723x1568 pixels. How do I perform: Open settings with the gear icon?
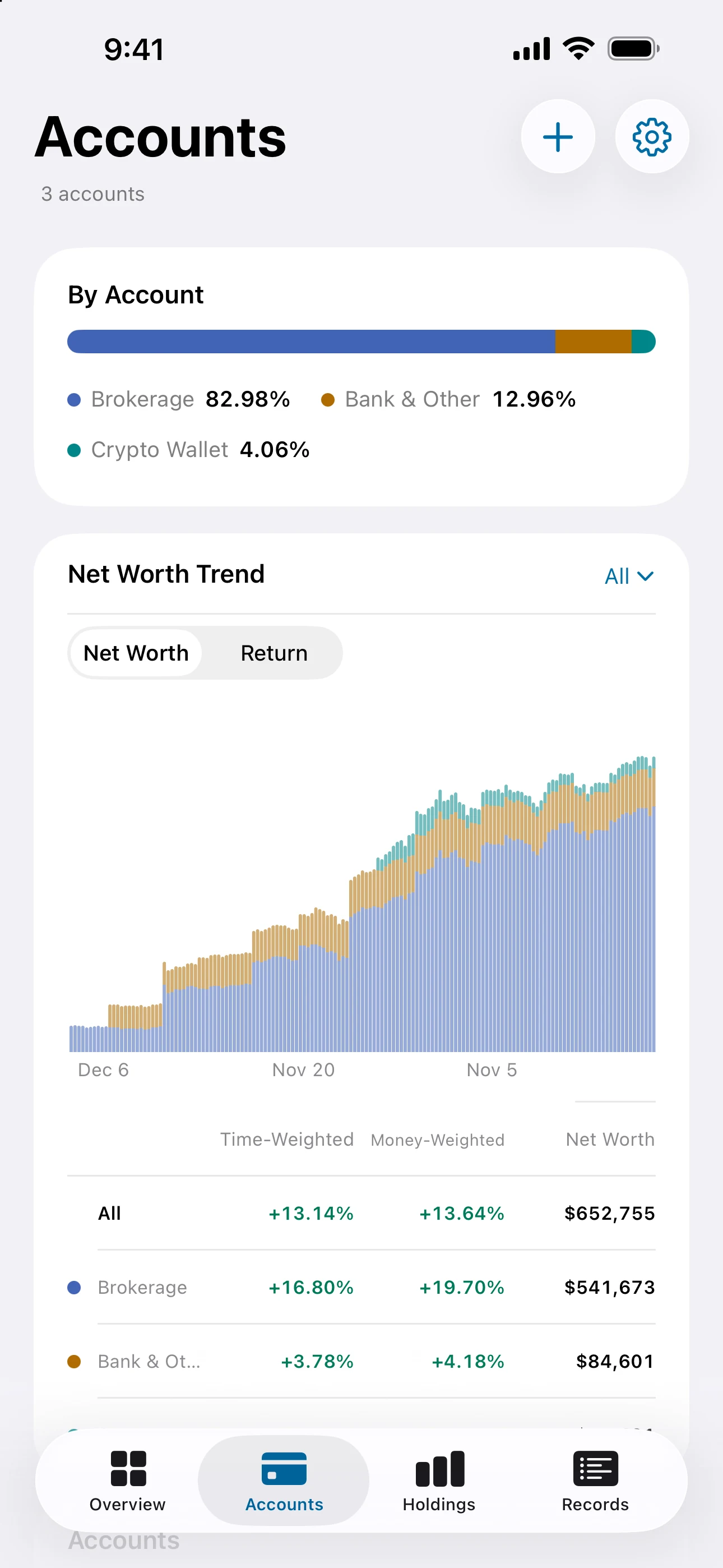coord(652,136)
